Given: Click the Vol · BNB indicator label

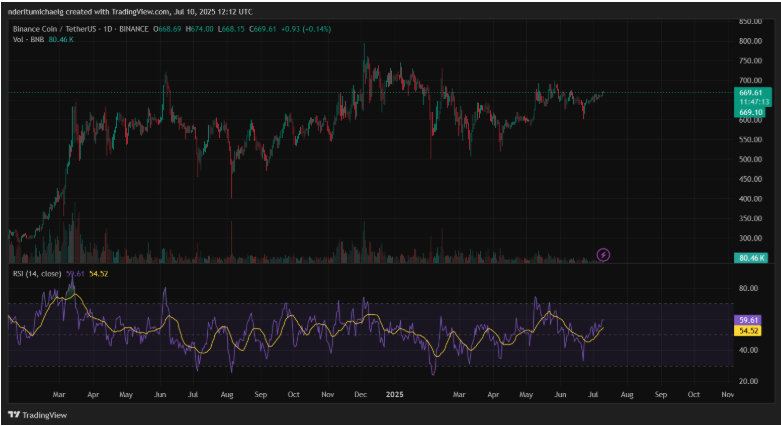Looking at the screenshot, I should coord(28,39).
